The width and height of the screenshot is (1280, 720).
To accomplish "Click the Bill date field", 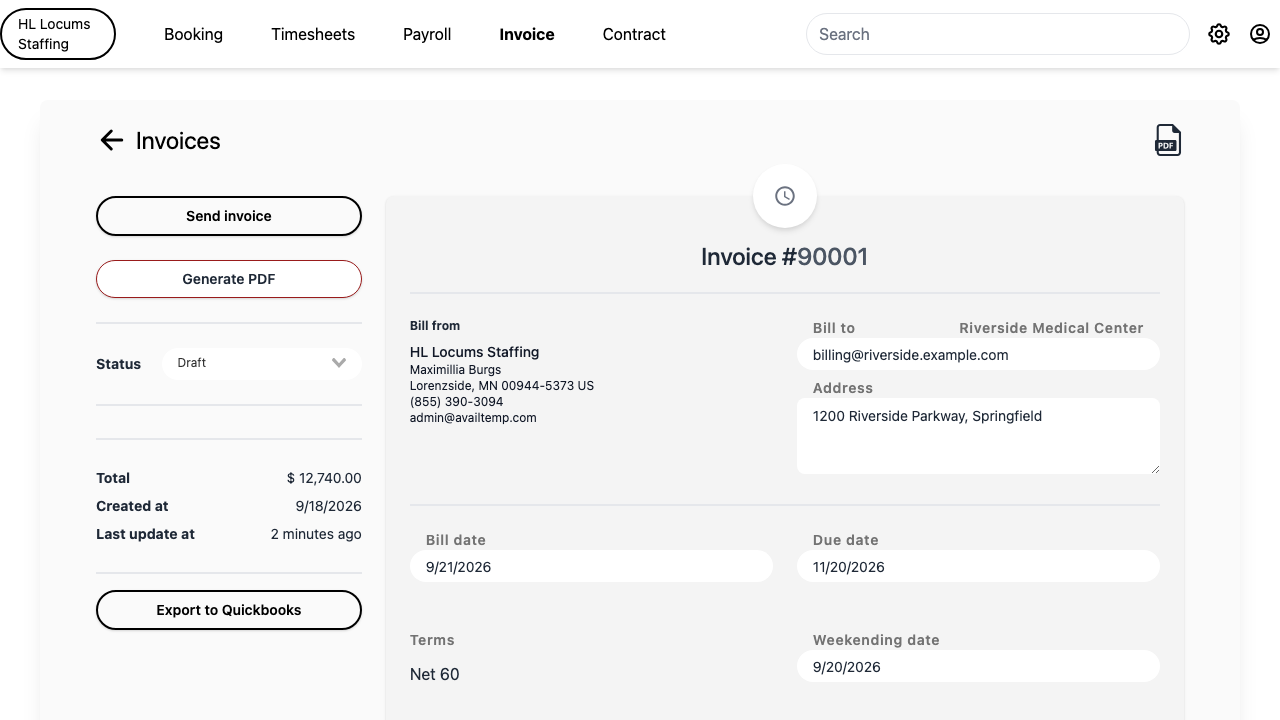I will coord(591,567).
